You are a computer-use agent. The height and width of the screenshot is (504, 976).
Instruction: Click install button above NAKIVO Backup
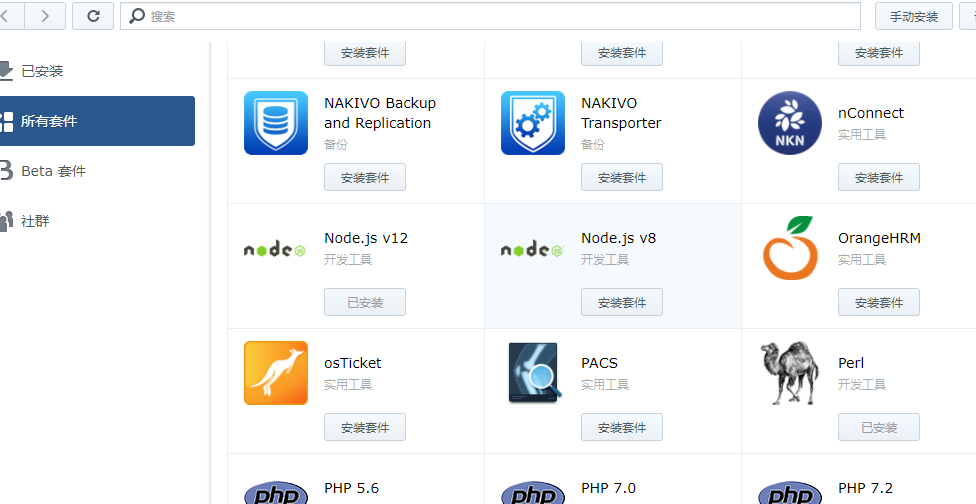click(365, 53)
